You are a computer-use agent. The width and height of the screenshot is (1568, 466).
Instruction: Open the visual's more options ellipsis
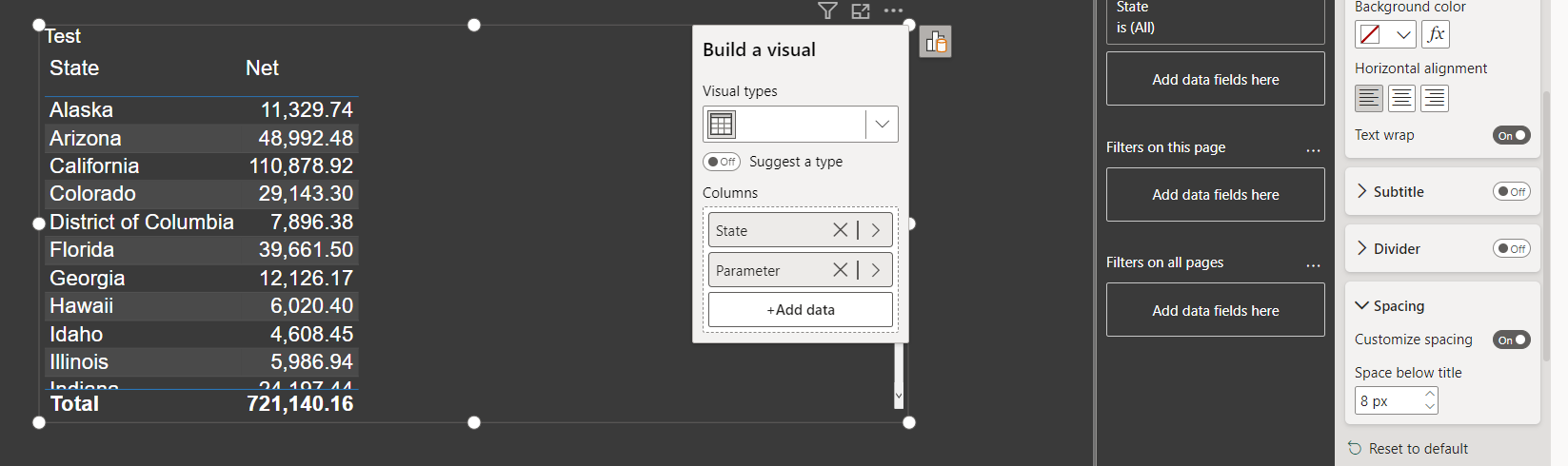pyautogui.click(x=893, y=11)
